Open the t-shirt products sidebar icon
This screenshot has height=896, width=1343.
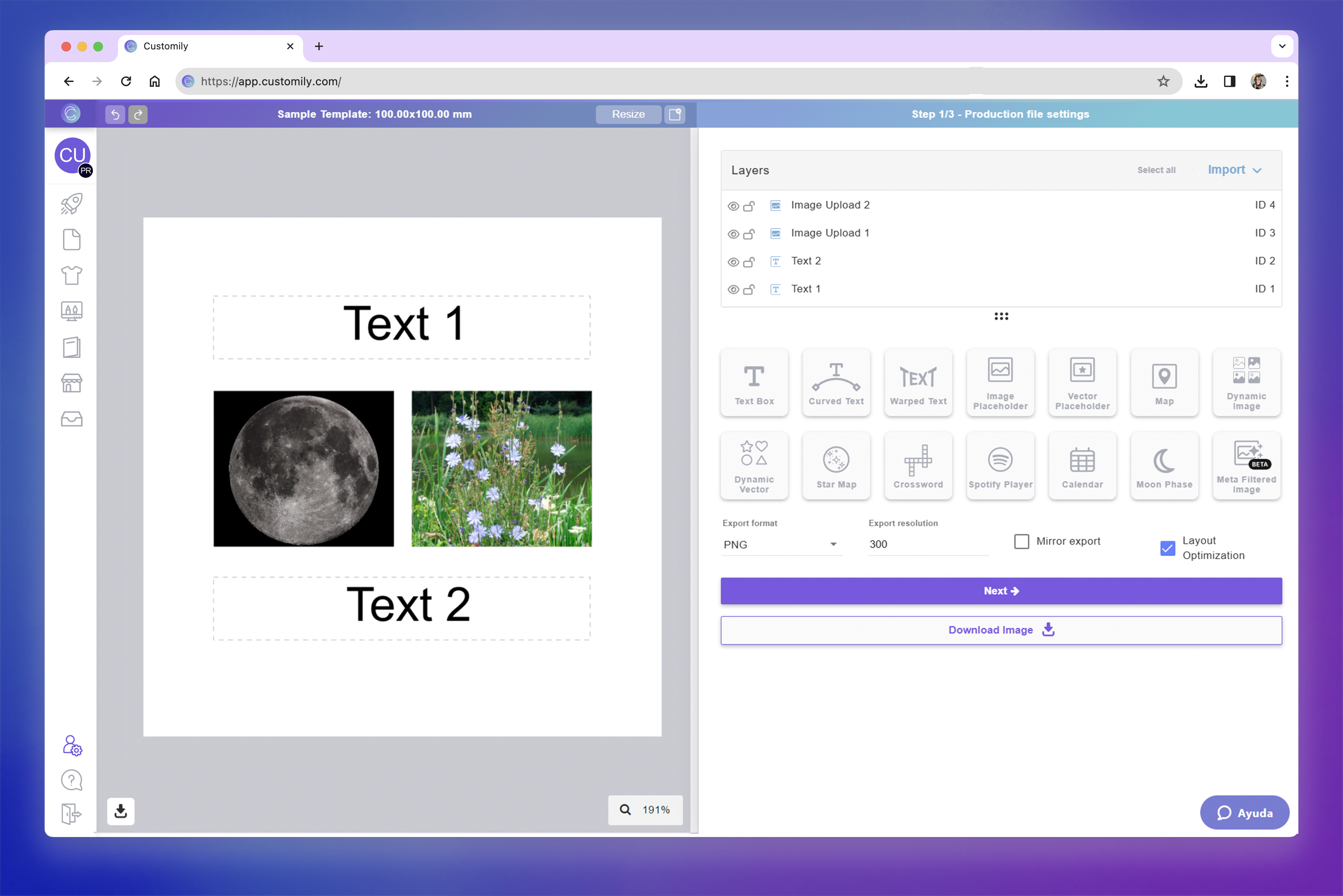pyautogui.click(x=71, y=275)
